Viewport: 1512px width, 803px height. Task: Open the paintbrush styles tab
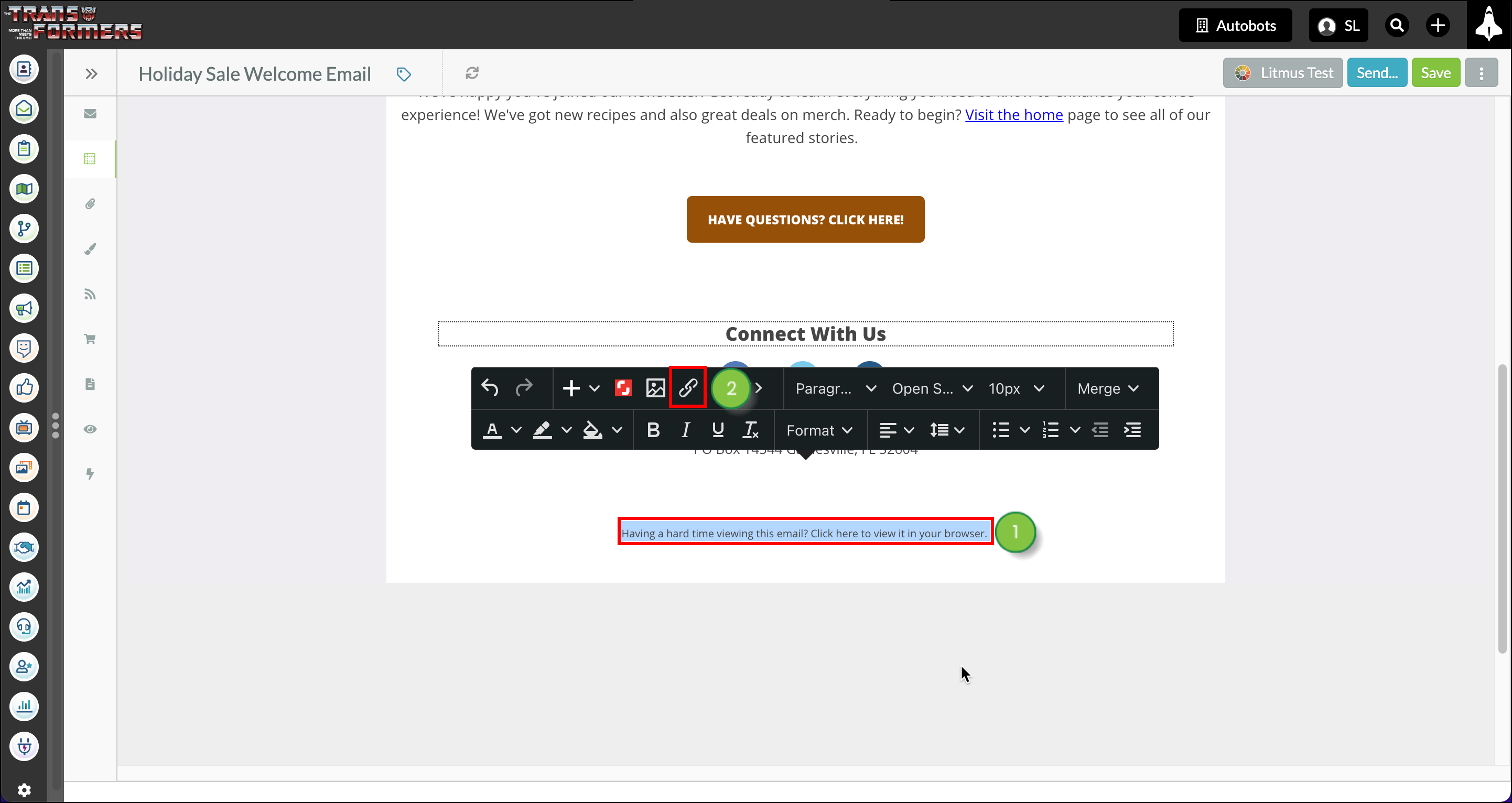90,249
